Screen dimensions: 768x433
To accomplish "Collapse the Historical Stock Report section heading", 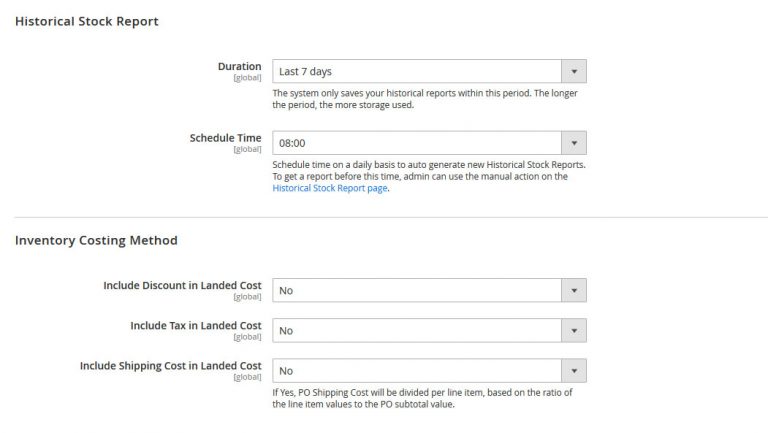I will [x=87, y=21].
